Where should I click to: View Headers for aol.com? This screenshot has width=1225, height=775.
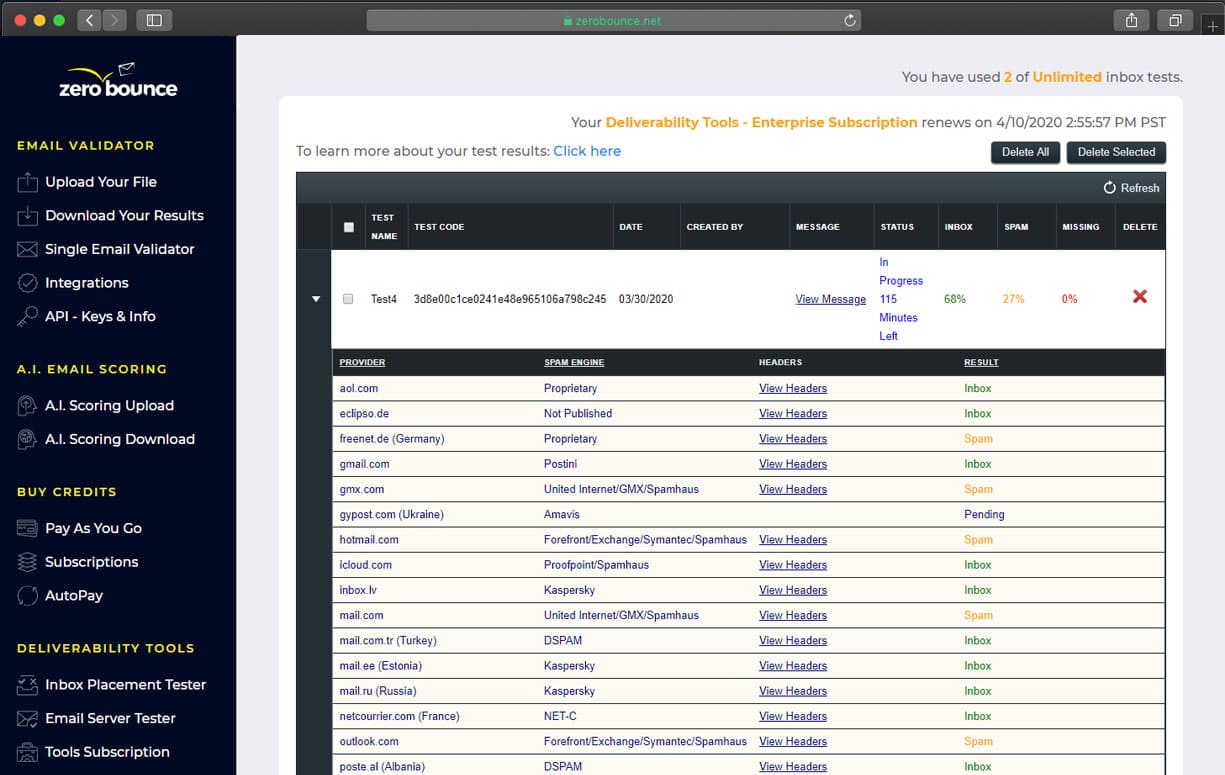tap(793, 388)
